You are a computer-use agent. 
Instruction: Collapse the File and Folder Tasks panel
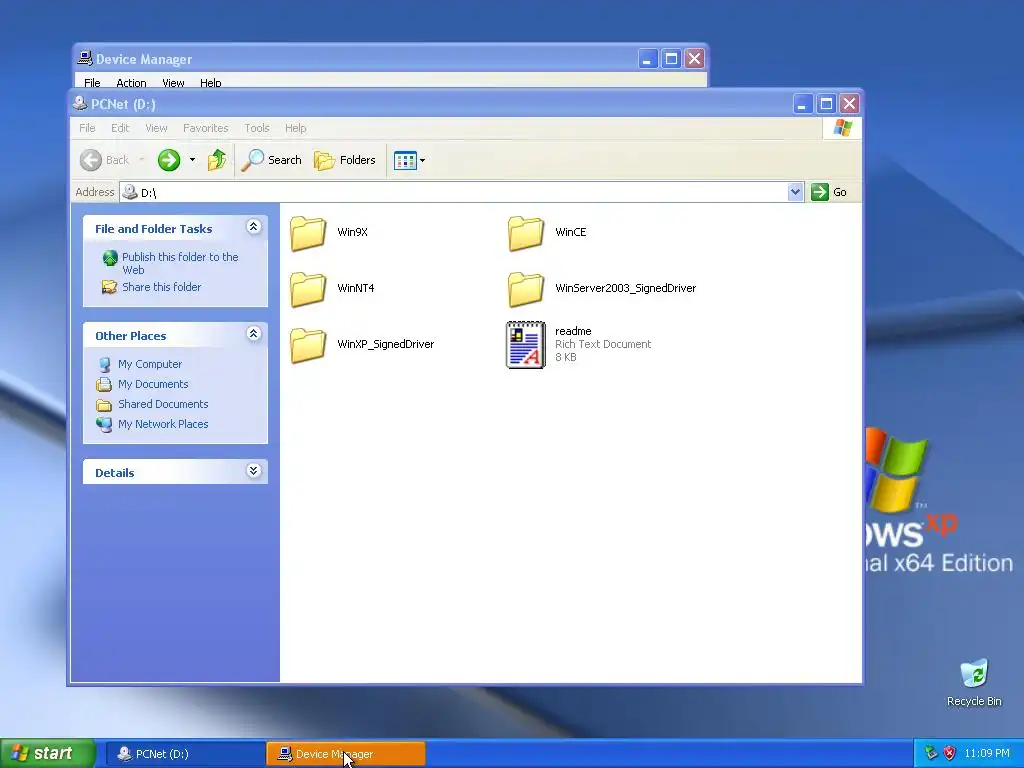(x=253, y=227)
